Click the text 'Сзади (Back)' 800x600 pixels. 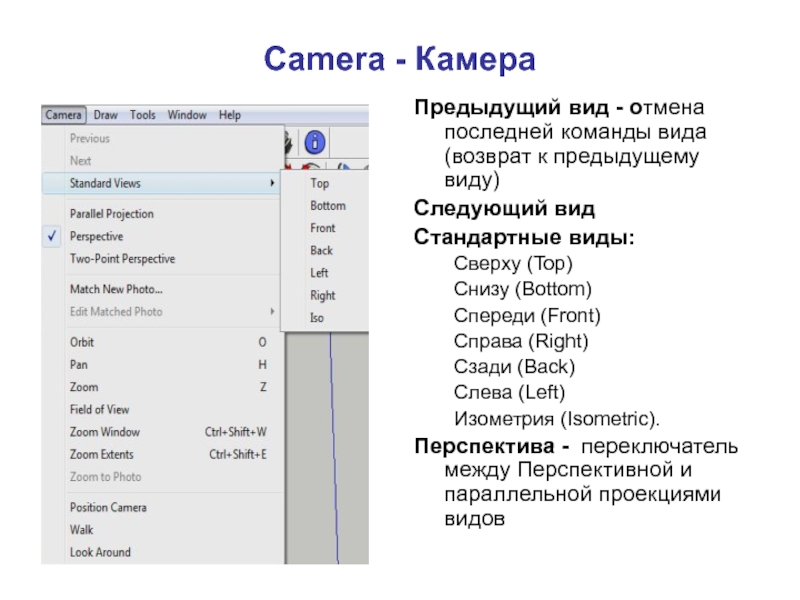(x=514, y=366)
